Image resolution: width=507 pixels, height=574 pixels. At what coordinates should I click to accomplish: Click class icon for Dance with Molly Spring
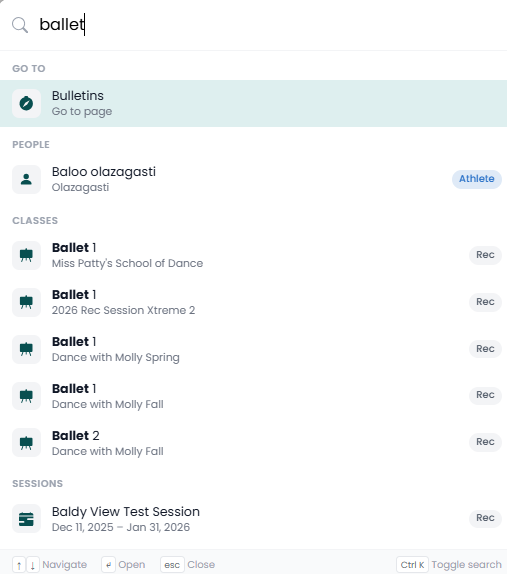coord(26,349)
